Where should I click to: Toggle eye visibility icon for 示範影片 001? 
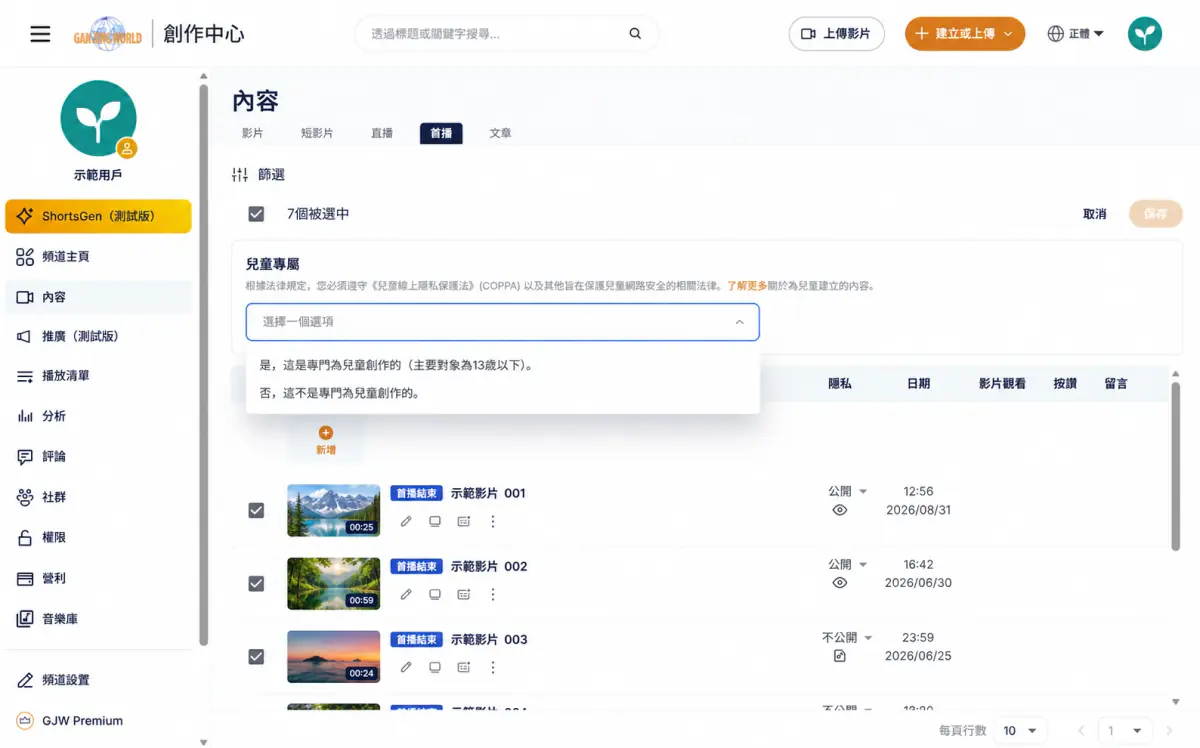(x=840, y=510)
